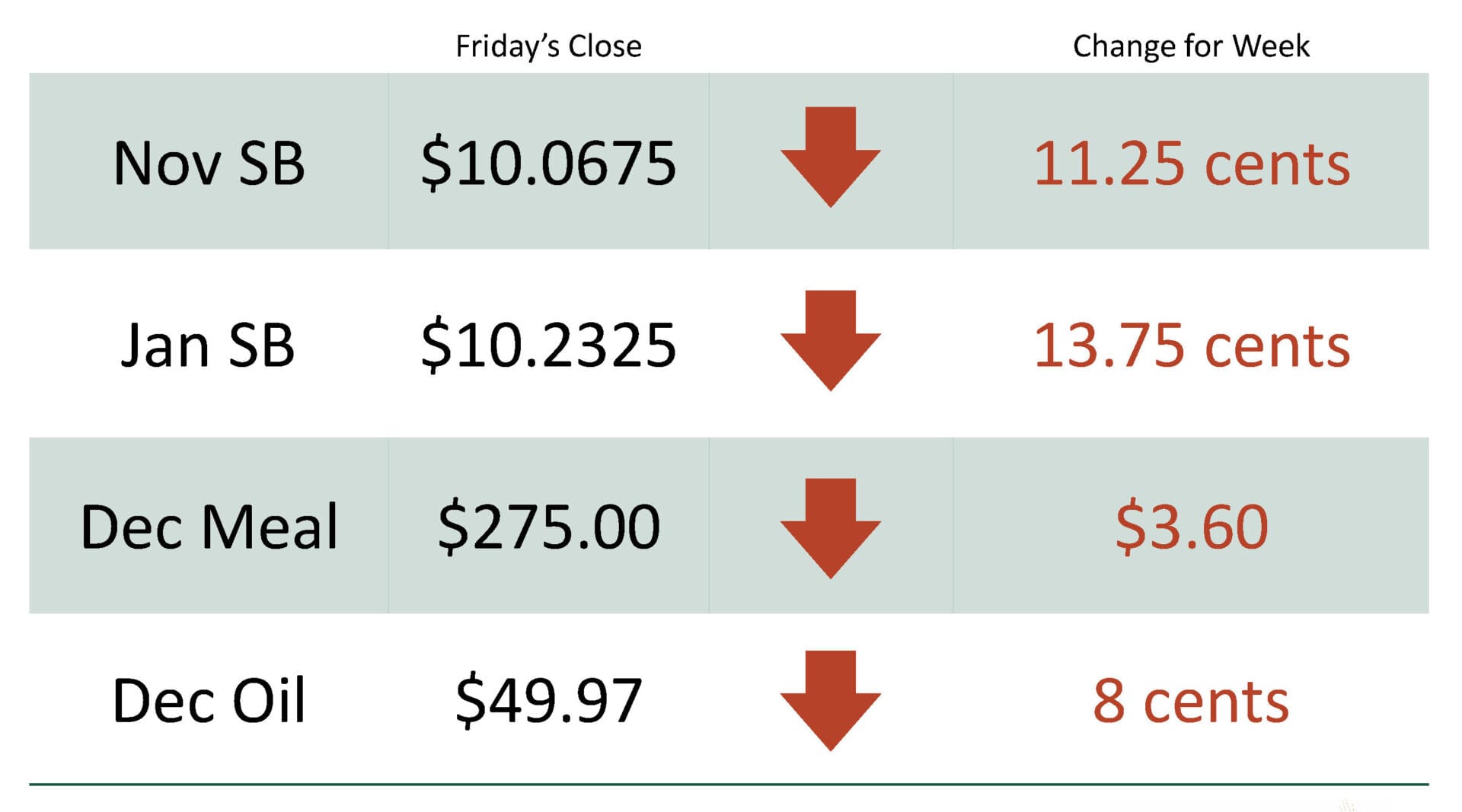This screenshot has width=1462, height=812.
Task: Click the Nov SB row label
Action: [x=209, y=163]
